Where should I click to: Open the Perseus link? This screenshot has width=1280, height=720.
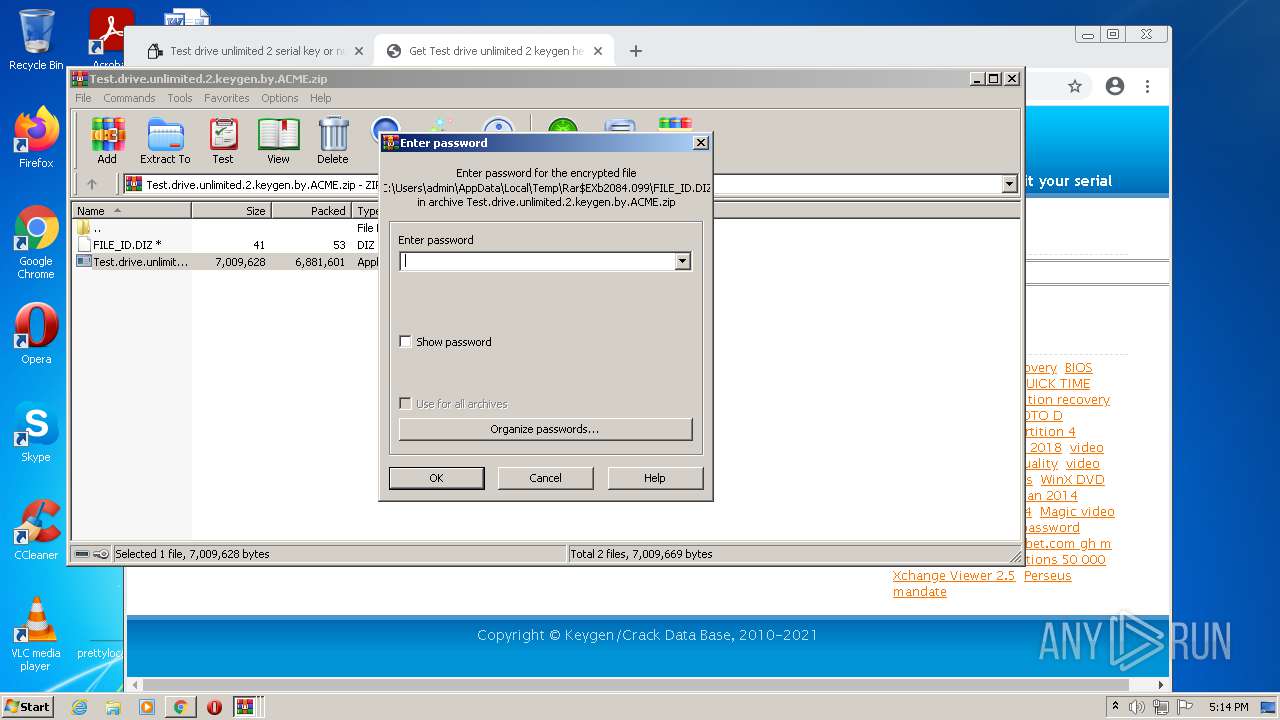pyautogui.click(x=1047, y=576)
